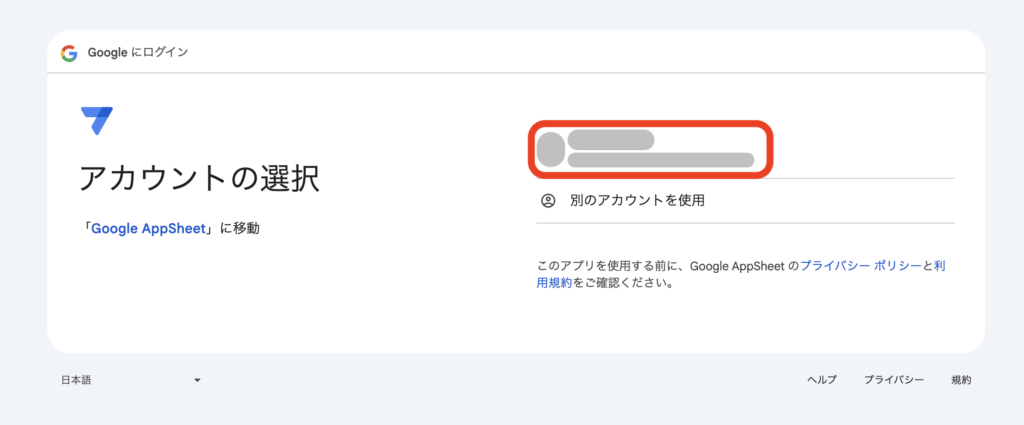Click the Google logo in the header
Image resolution: width=1024 pixels, height=425 pixels.
point(69,53)
